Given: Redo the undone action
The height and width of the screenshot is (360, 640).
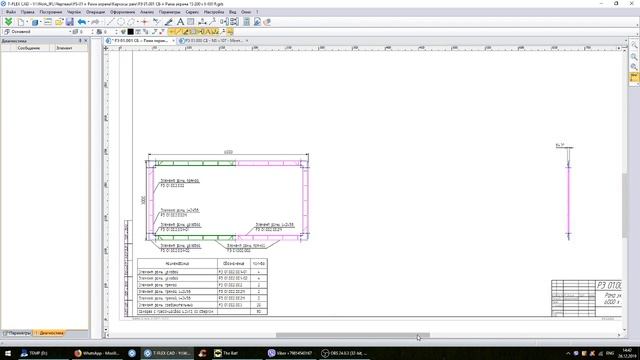Looking at the screenshot, I should 95,22.
